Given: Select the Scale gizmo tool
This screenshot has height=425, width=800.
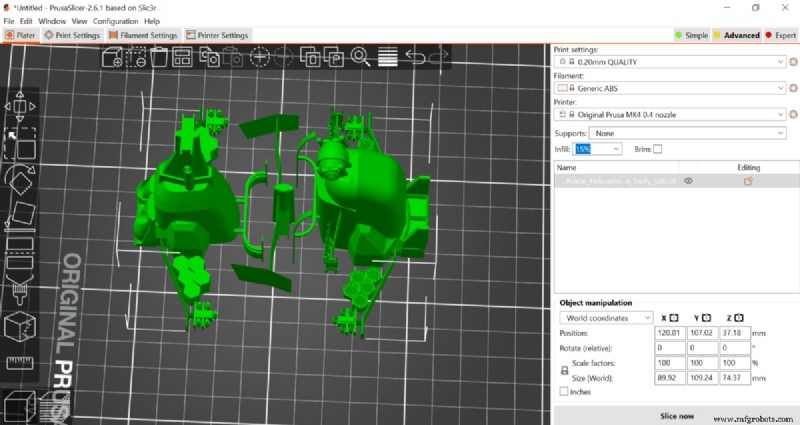Looking at the screenshot, I should [x=20, y=143].
